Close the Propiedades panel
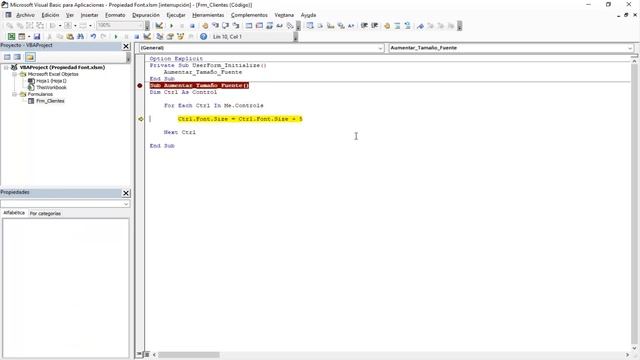 click(126, 193)
